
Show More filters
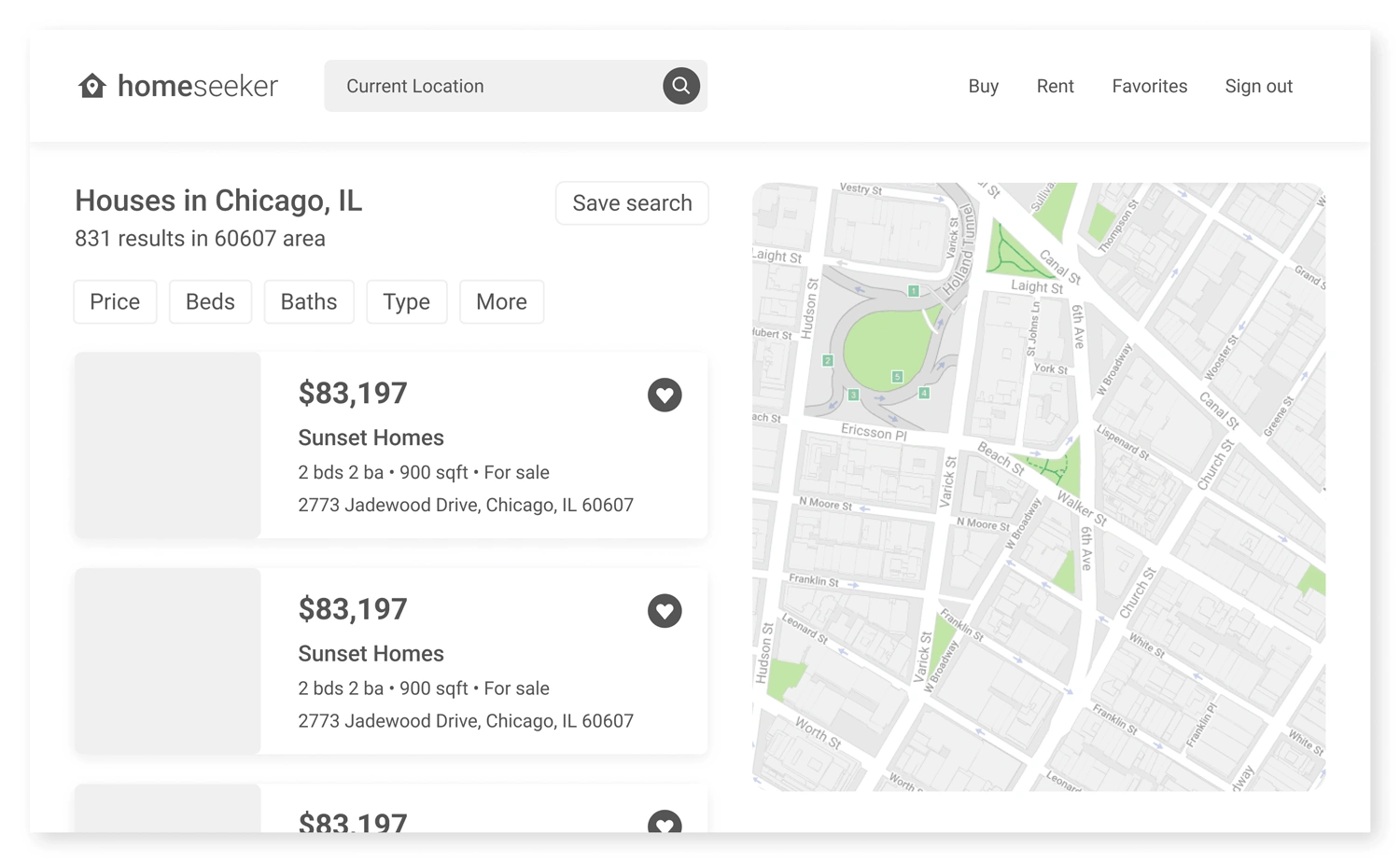point(501,301)
